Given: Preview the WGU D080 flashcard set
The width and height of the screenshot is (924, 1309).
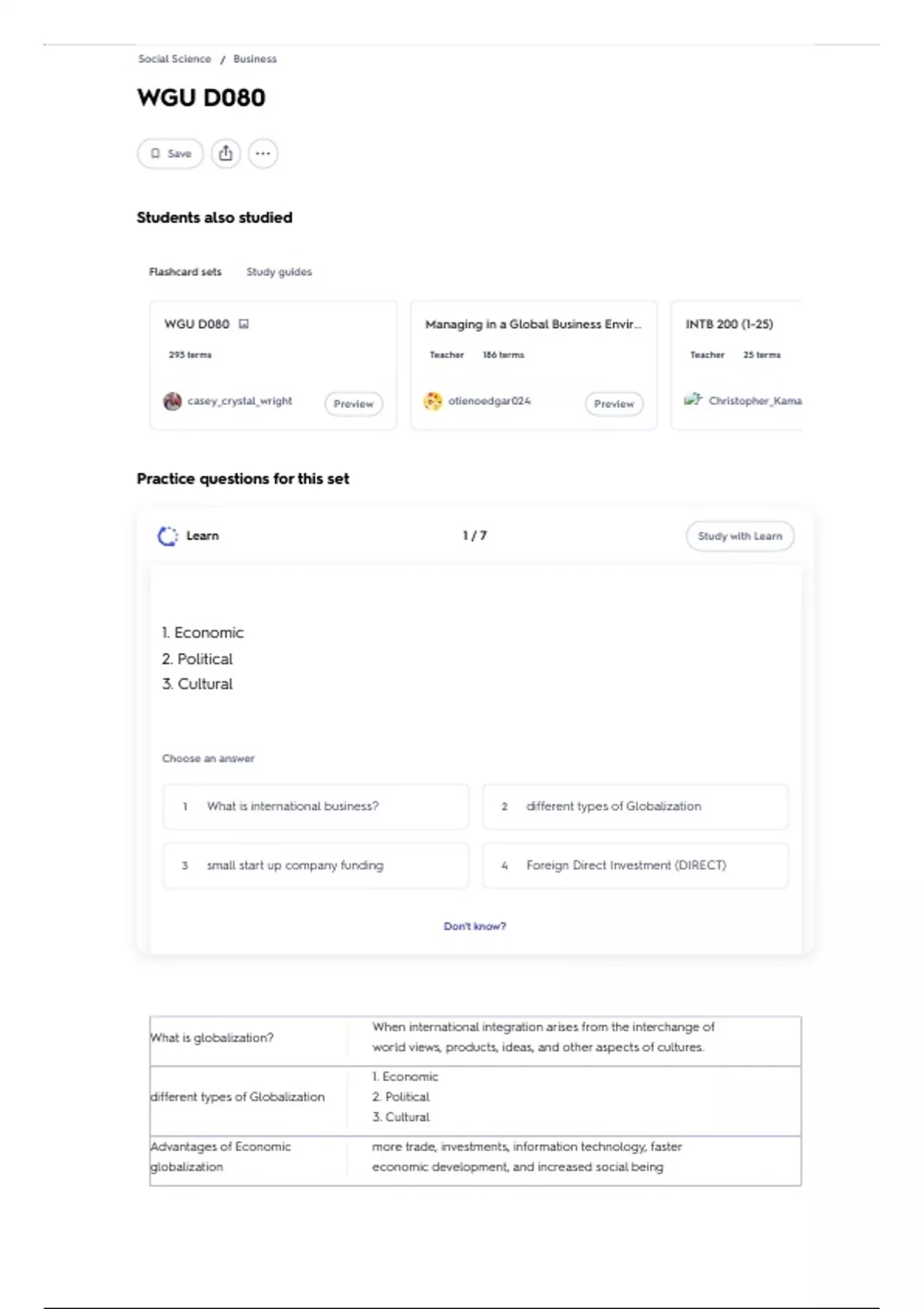Looking at the screenshot, I should pyautogui.click(x=353, y=403).
